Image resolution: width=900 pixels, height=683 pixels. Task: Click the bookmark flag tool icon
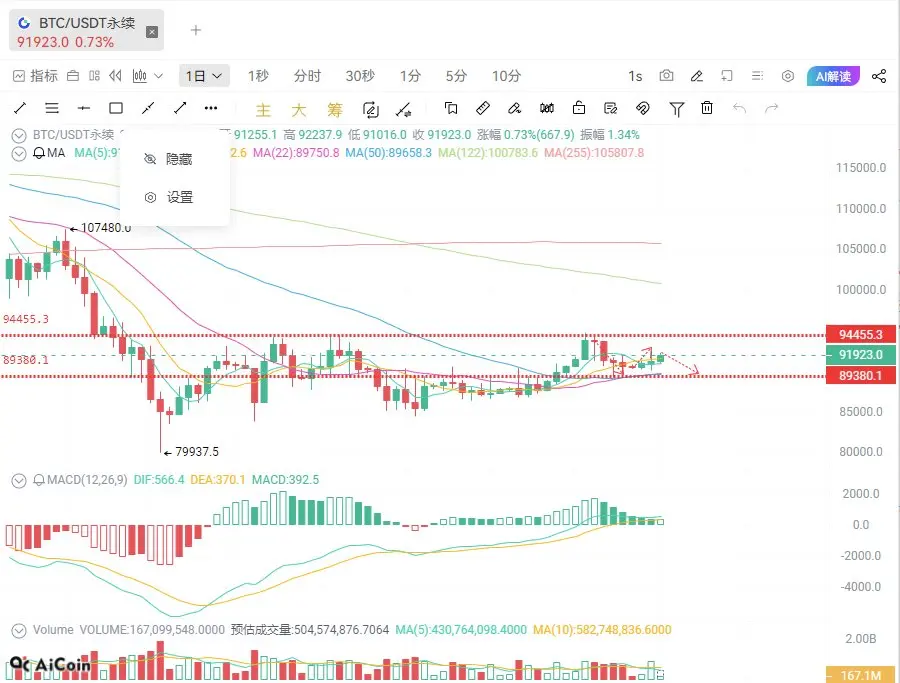pos(451,108)
